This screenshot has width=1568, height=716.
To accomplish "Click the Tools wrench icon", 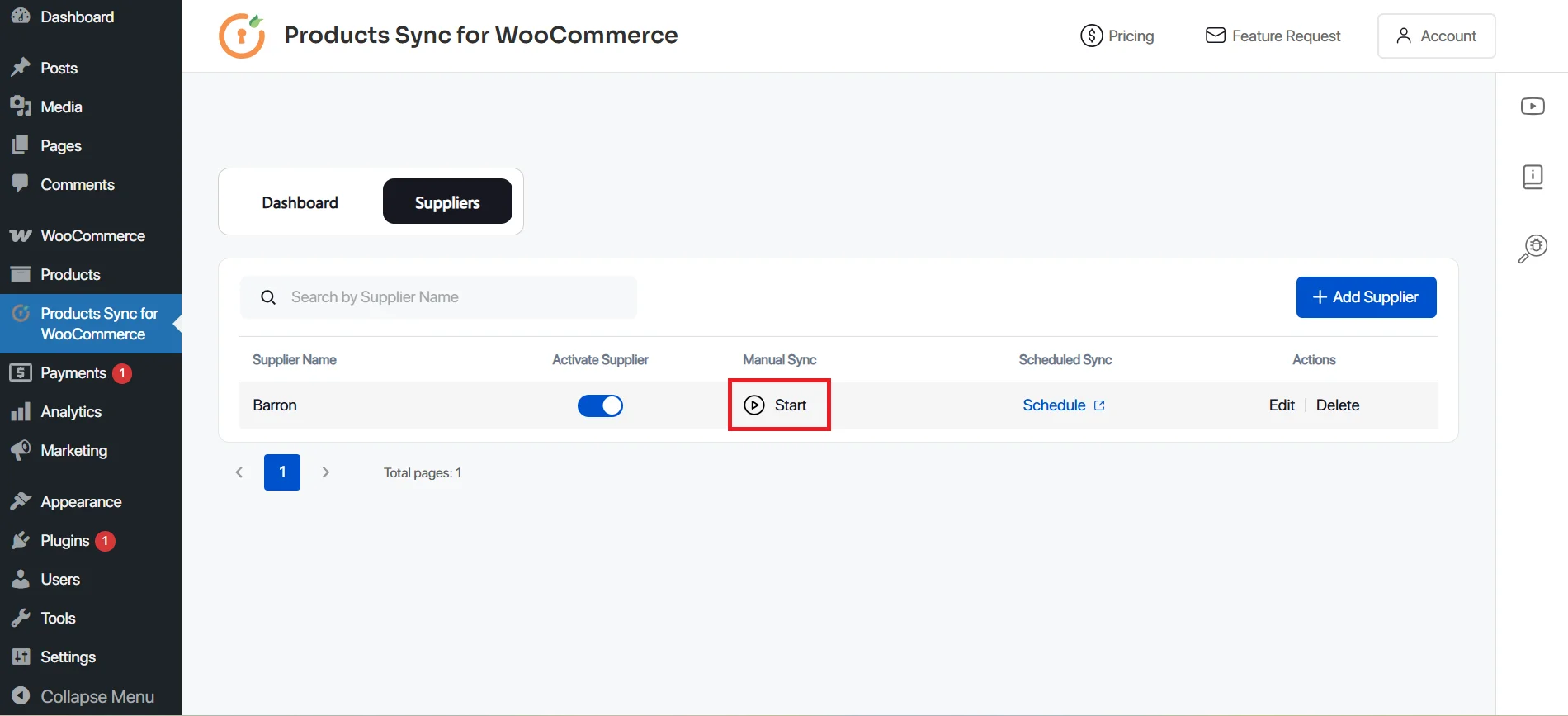I will point(21,618).
